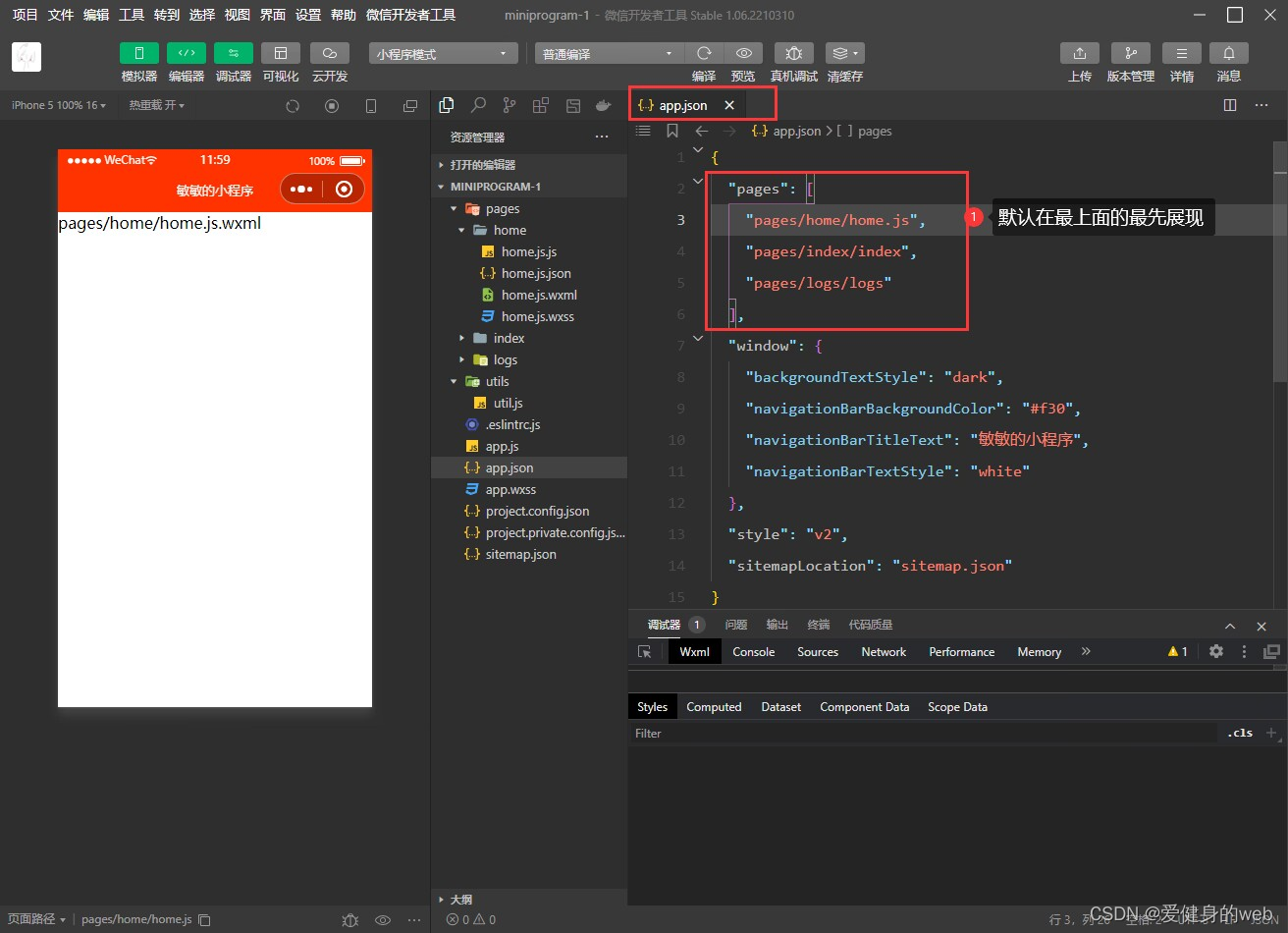Collapse the pages folder
The height and width of the screenshot is (933, 1288).
click(529, 208)
